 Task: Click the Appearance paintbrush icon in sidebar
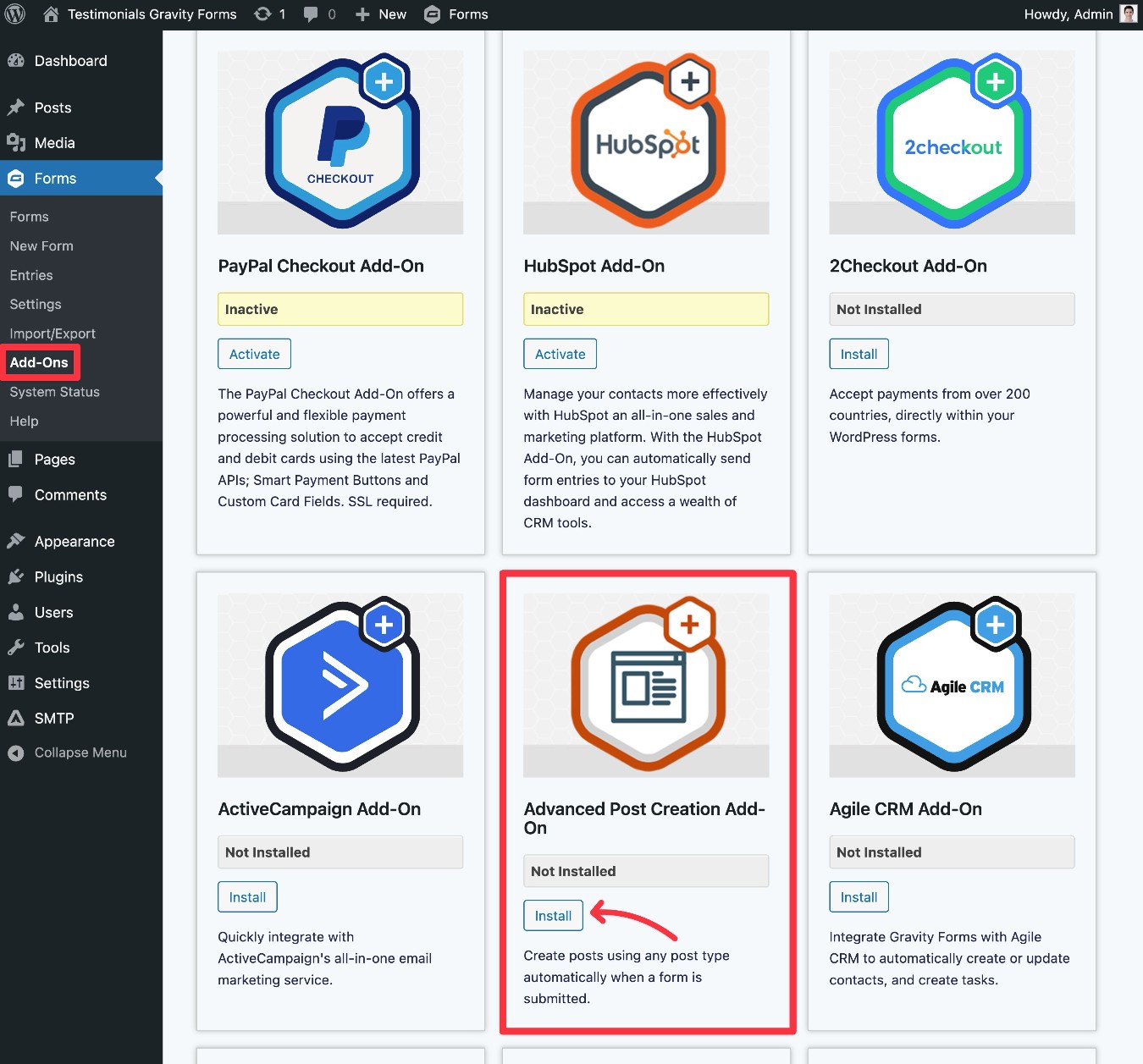point(18,540)
